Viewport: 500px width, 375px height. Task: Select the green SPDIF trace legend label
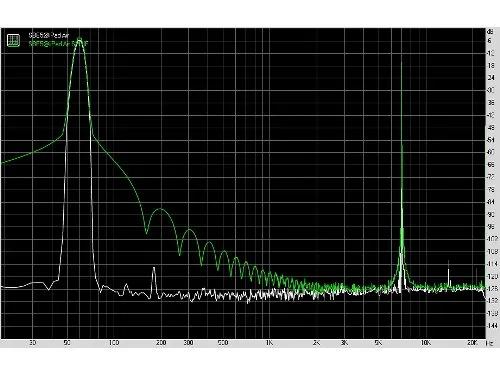click(x=58, y=43)
